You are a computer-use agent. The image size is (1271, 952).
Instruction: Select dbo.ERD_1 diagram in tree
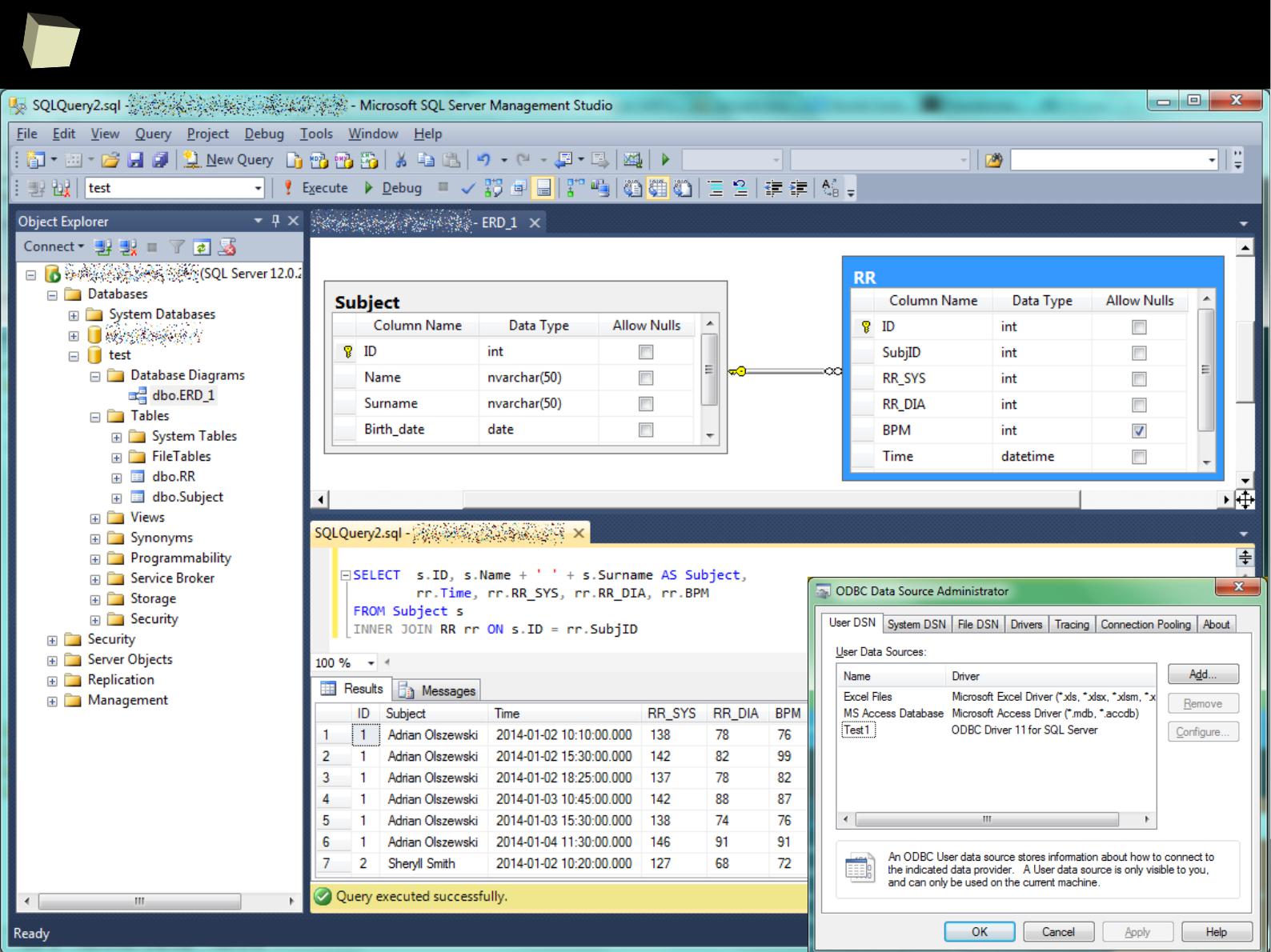click(183, 395)
